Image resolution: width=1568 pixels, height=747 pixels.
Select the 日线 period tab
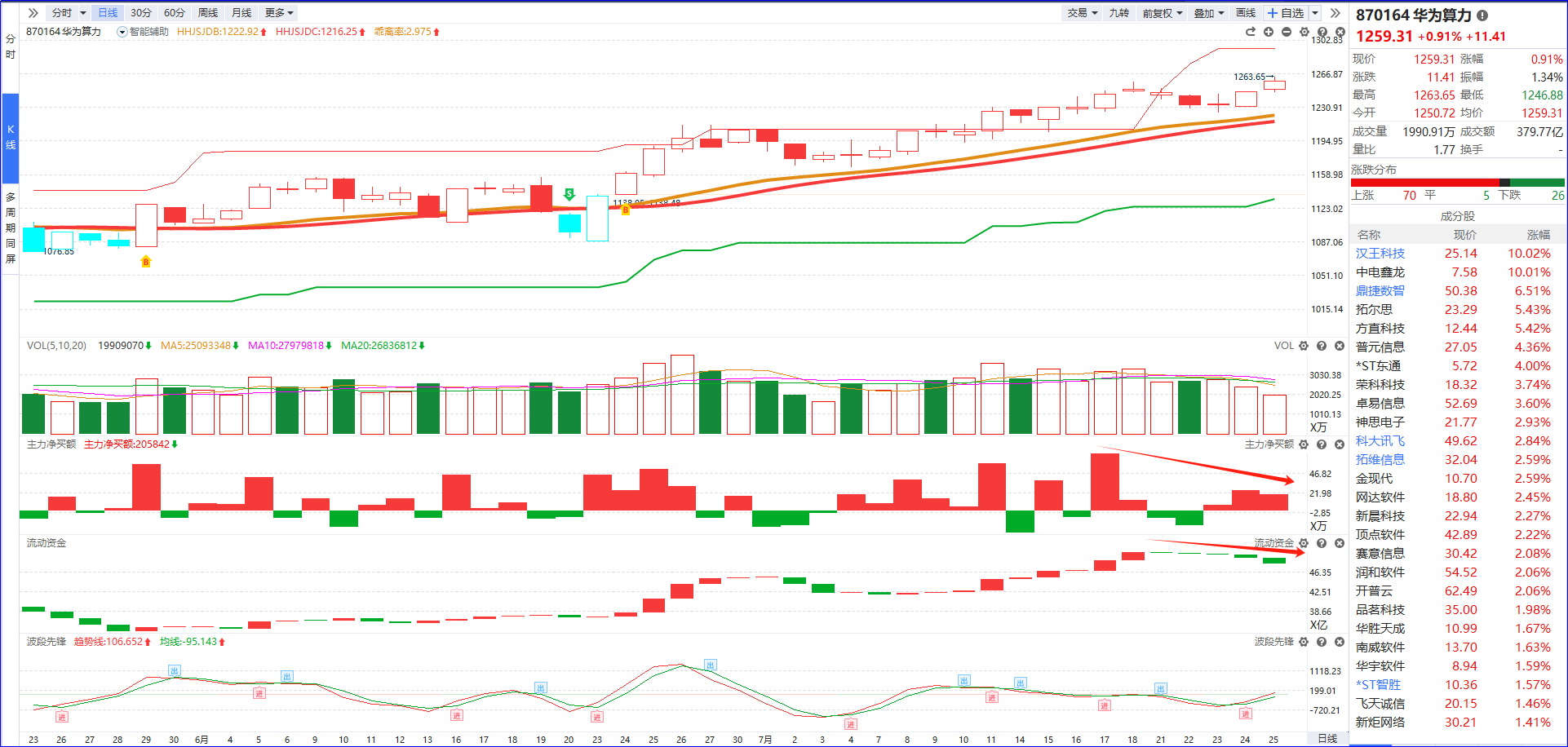tap(108, 13)
